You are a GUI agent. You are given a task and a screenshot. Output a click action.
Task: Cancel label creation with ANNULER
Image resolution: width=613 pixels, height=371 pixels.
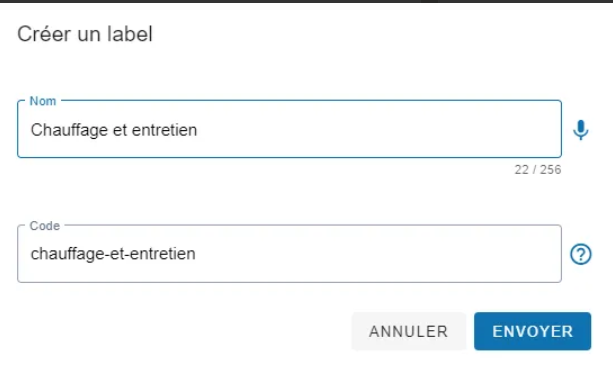(409, 331)
